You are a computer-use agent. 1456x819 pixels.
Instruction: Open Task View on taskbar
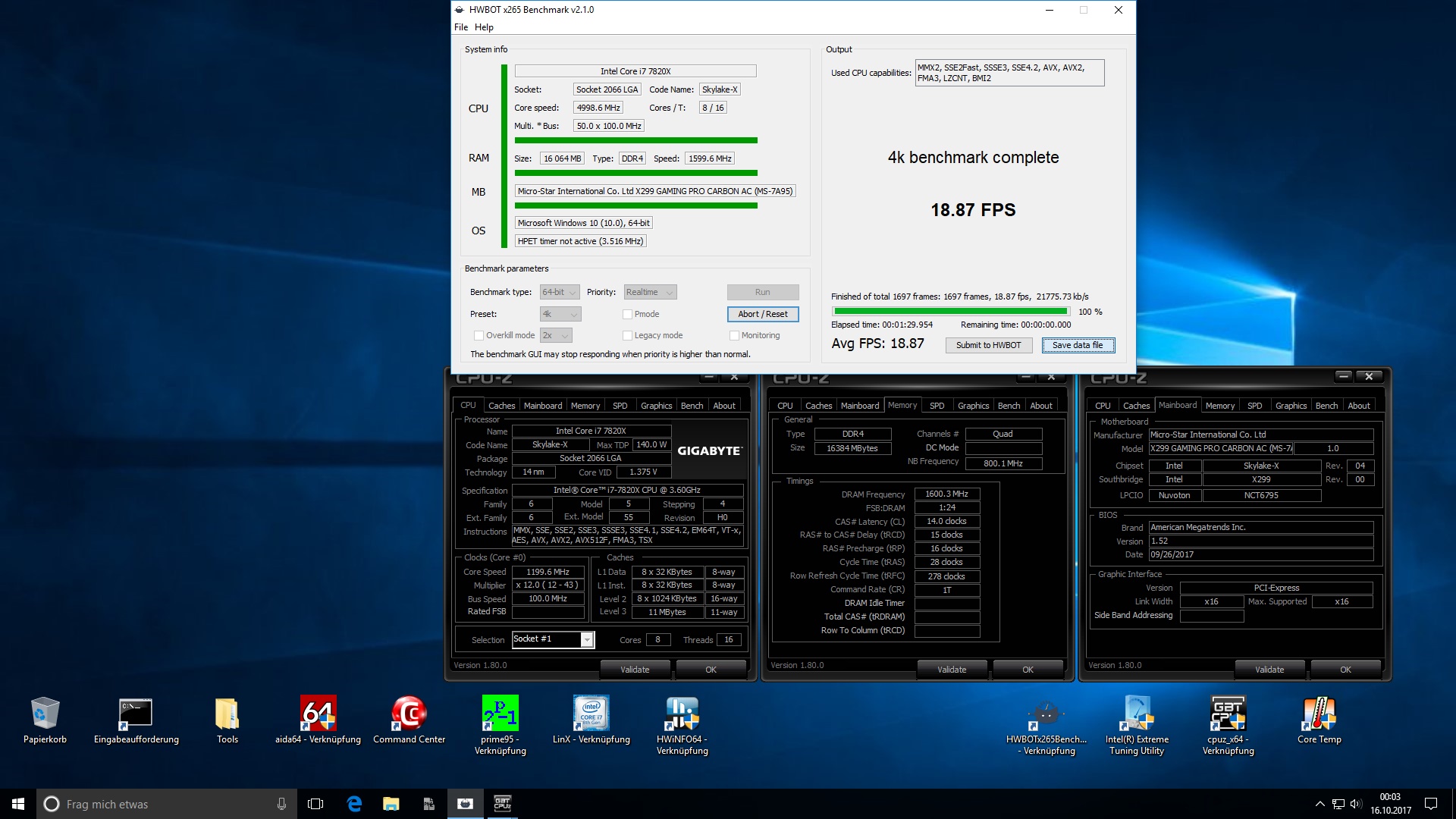pyautogui.click(x=315, y=804)
